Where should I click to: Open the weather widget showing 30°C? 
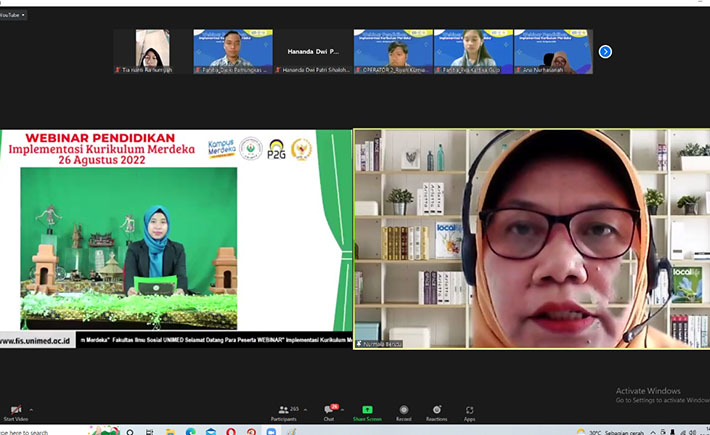coord(610,432)
